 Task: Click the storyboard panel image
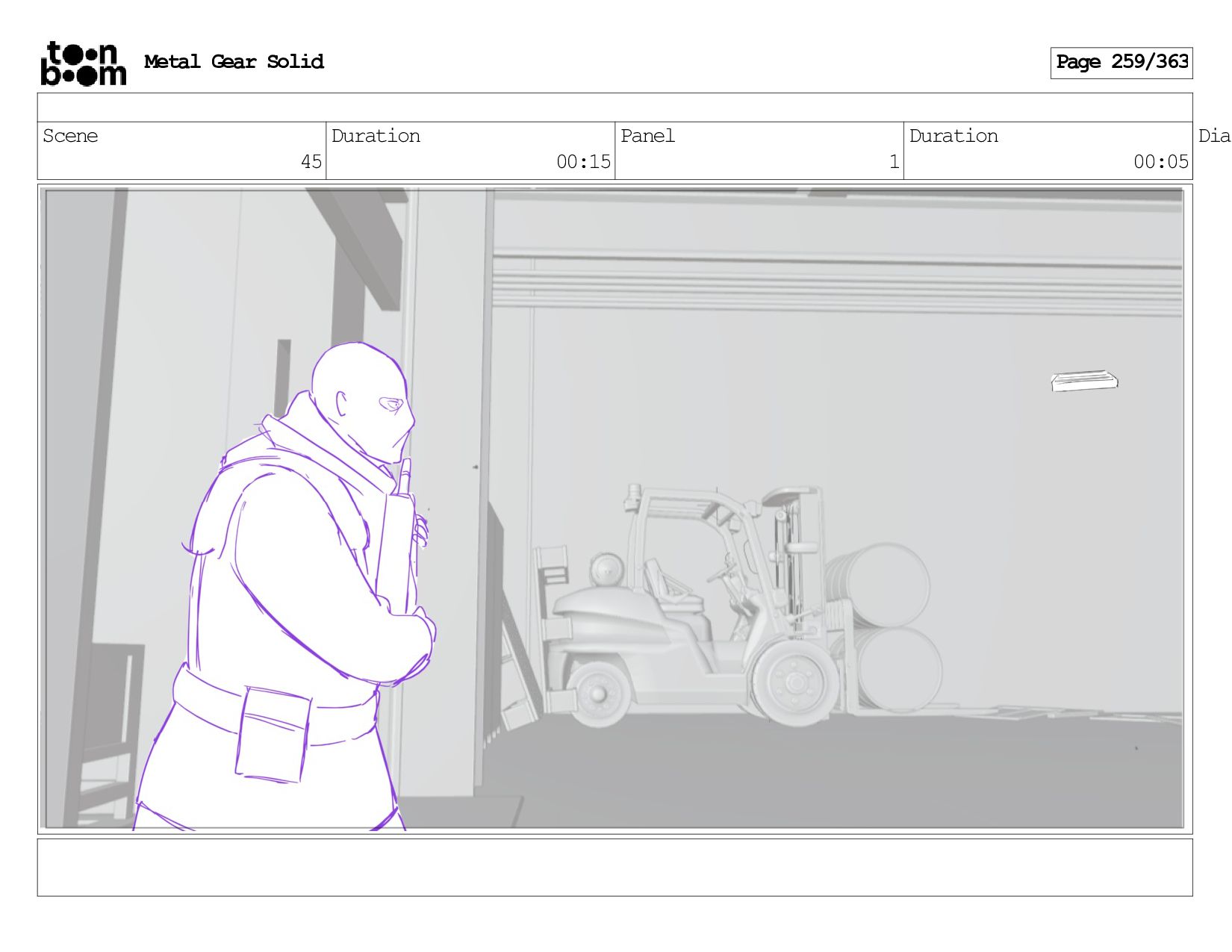(x=615, y=508)
